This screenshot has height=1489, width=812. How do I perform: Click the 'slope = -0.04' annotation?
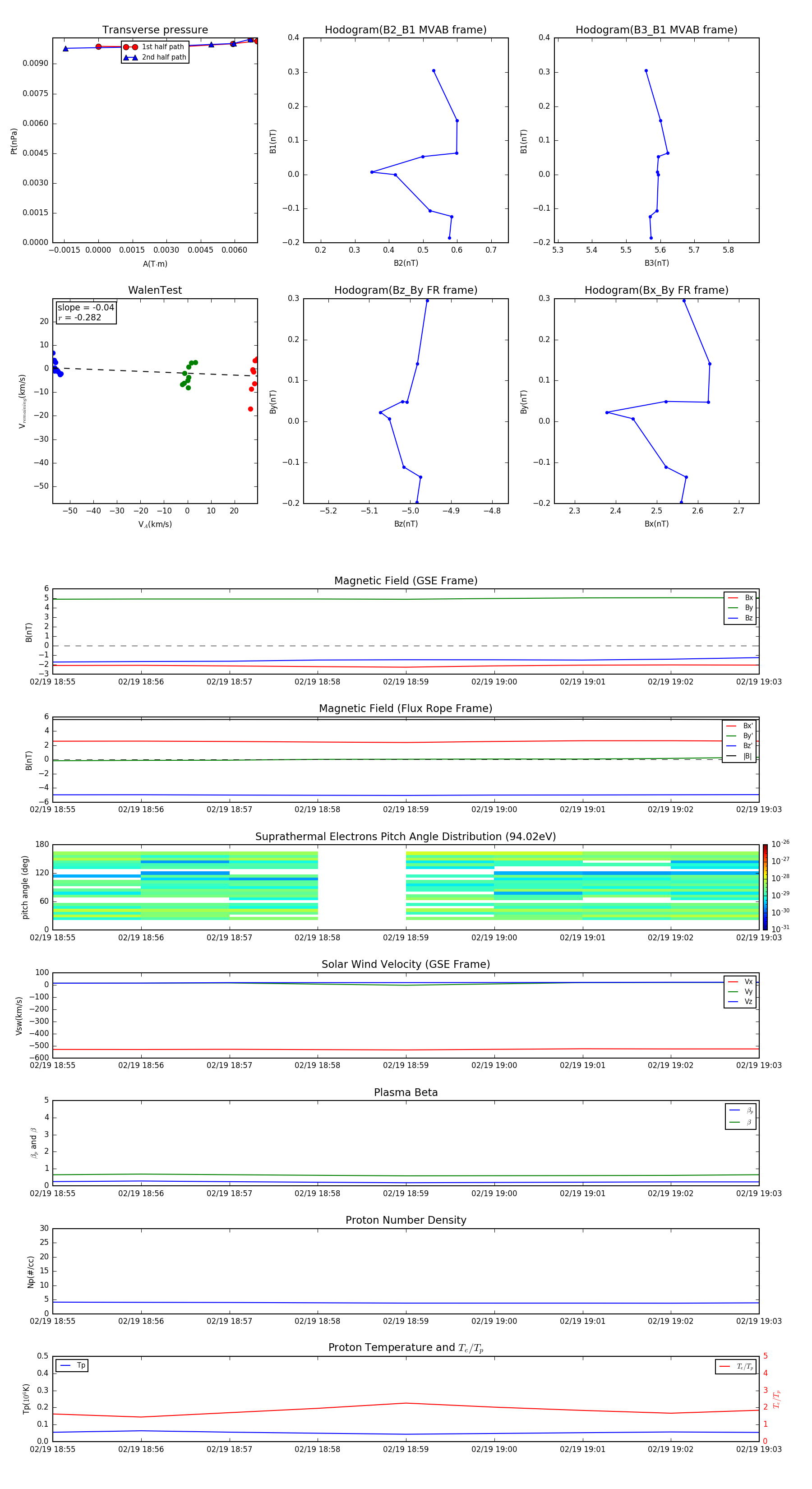coord(86,308)
